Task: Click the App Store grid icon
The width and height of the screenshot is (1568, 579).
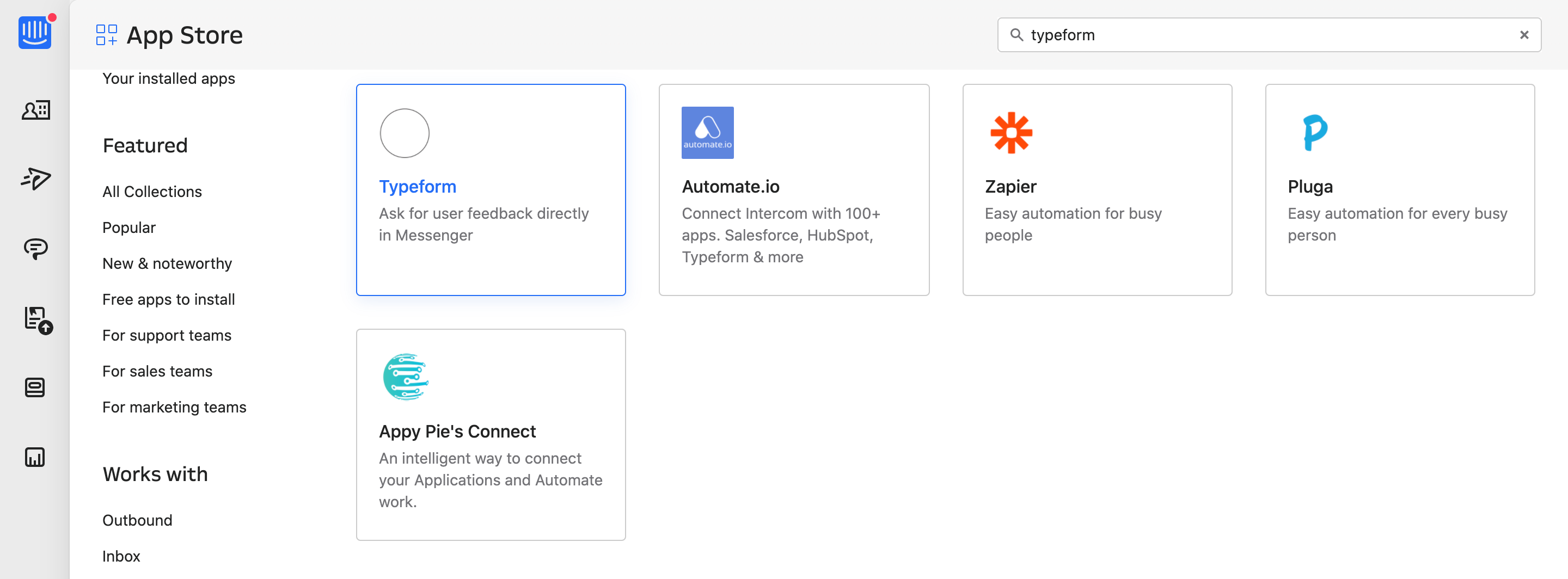Action: pos(107,35)
